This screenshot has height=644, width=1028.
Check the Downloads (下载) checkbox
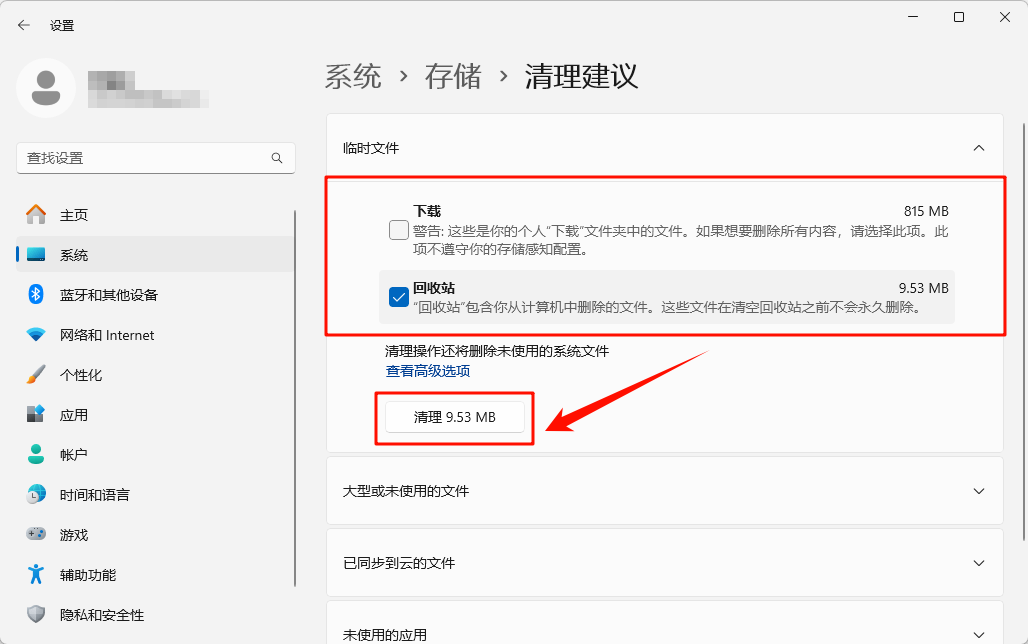(398, 231)
